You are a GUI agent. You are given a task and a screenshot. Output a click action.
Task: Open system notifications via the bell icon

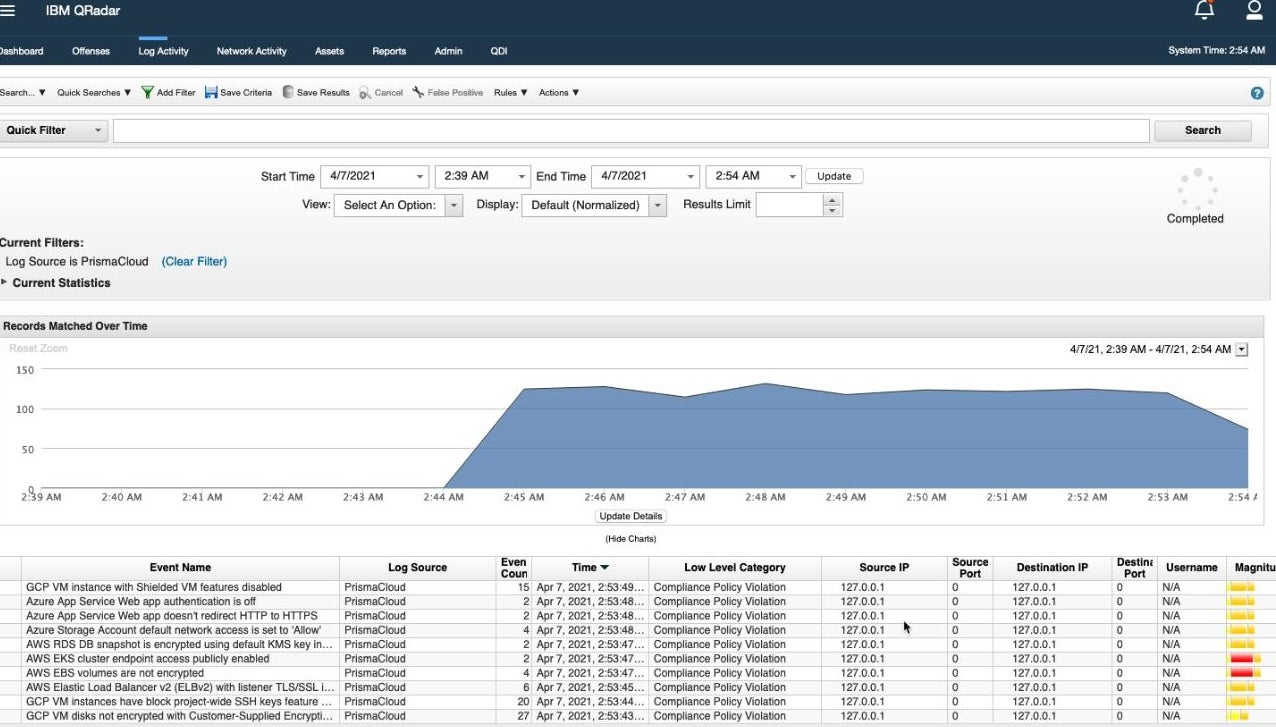1205,10
